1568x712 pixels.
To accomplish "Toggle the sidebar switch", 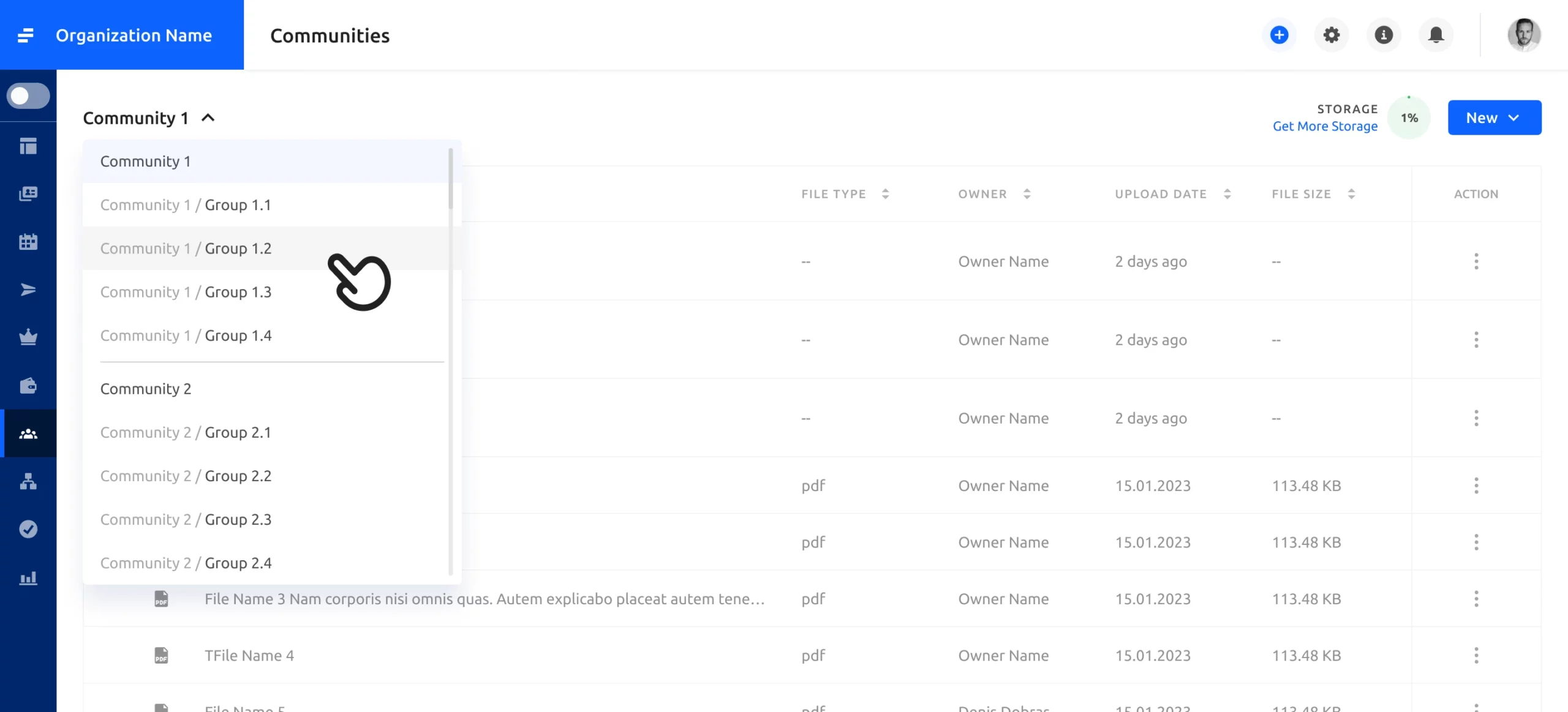I will click(28, 96).
